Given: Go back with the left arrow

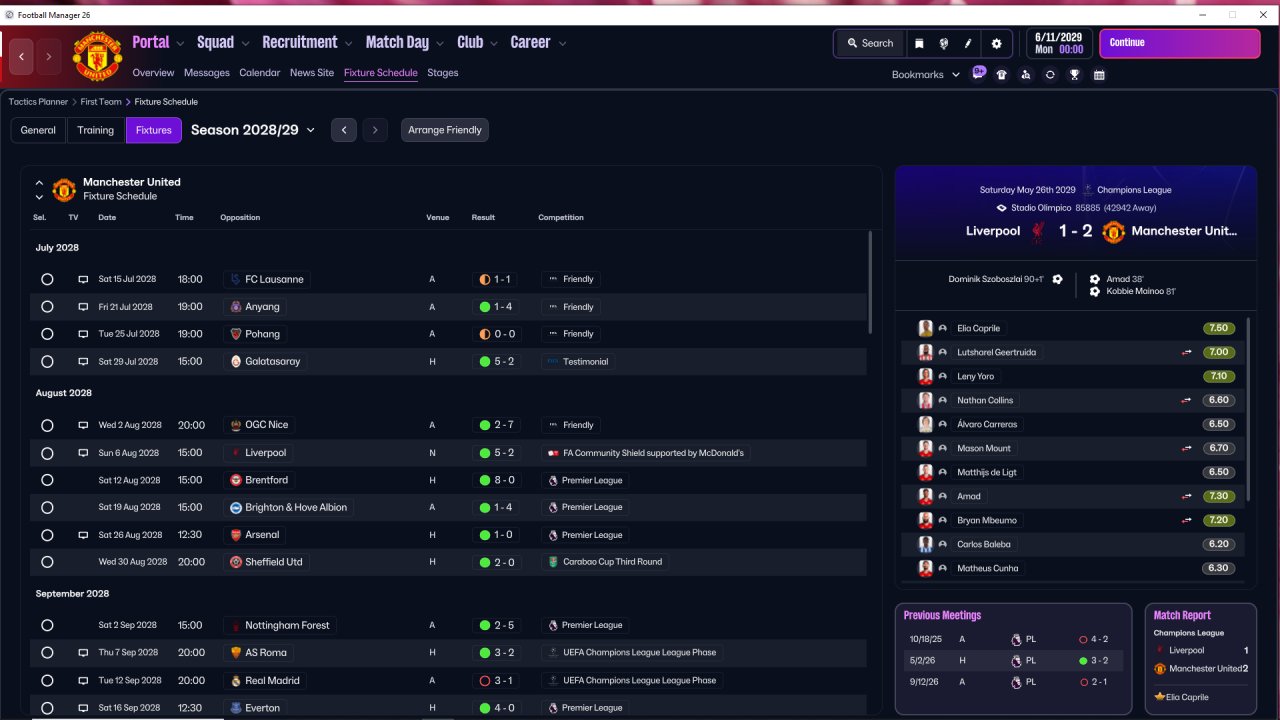Looking at the screenshot, I should 22,57.
